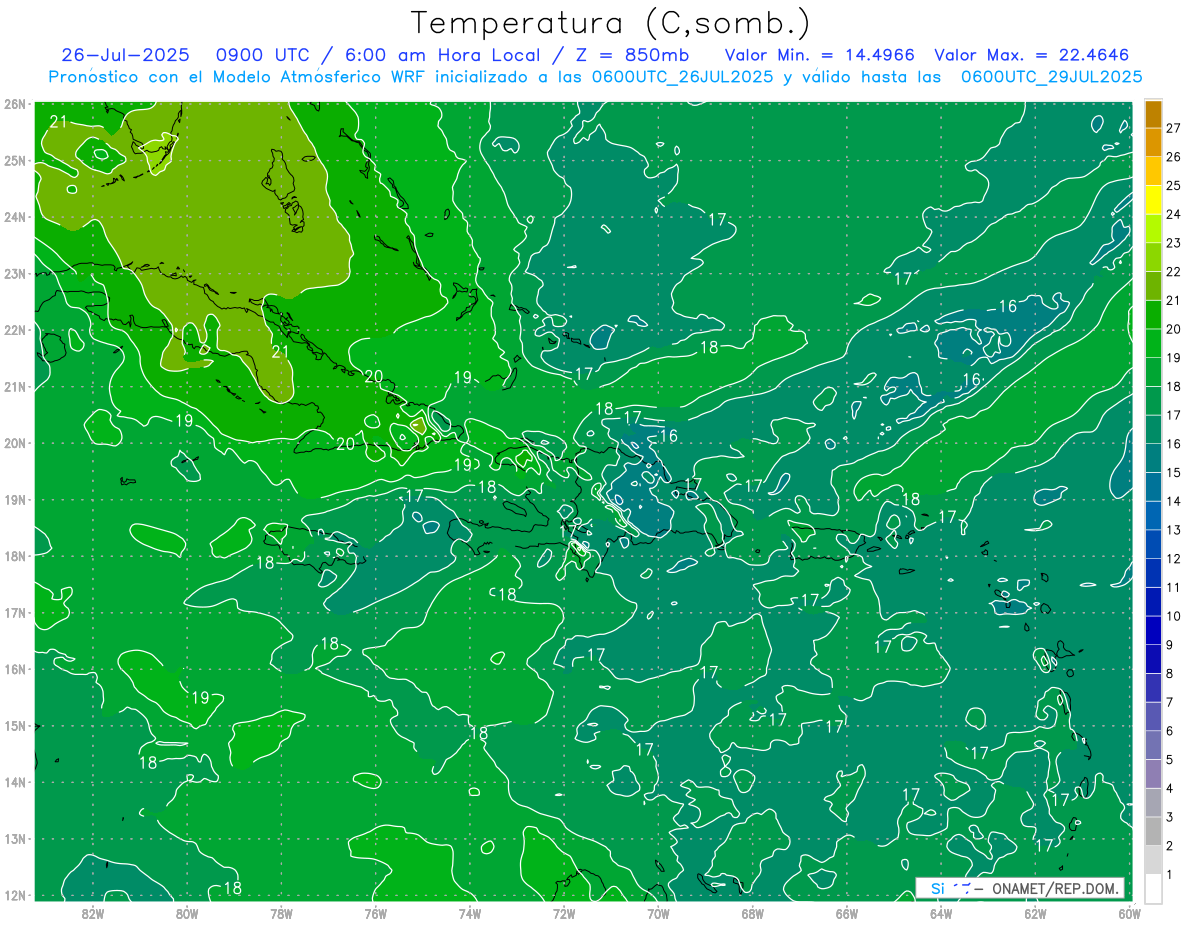Click the color scale label 10
This screenshot has width=1200, height=927.
(x=1173, y=616)
